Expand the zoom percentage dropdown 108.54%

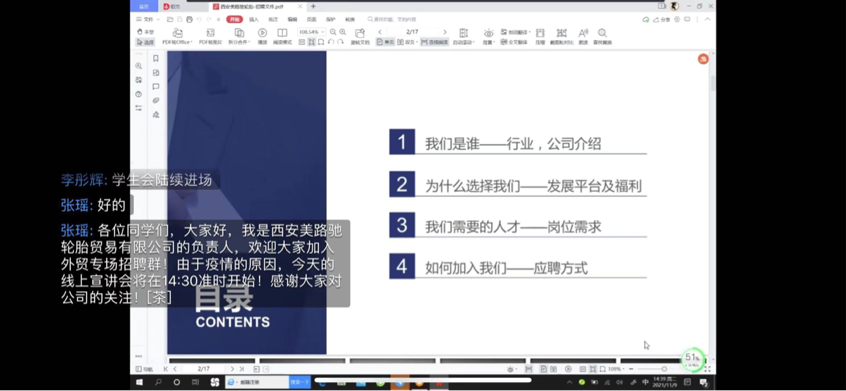pos(312,32)
